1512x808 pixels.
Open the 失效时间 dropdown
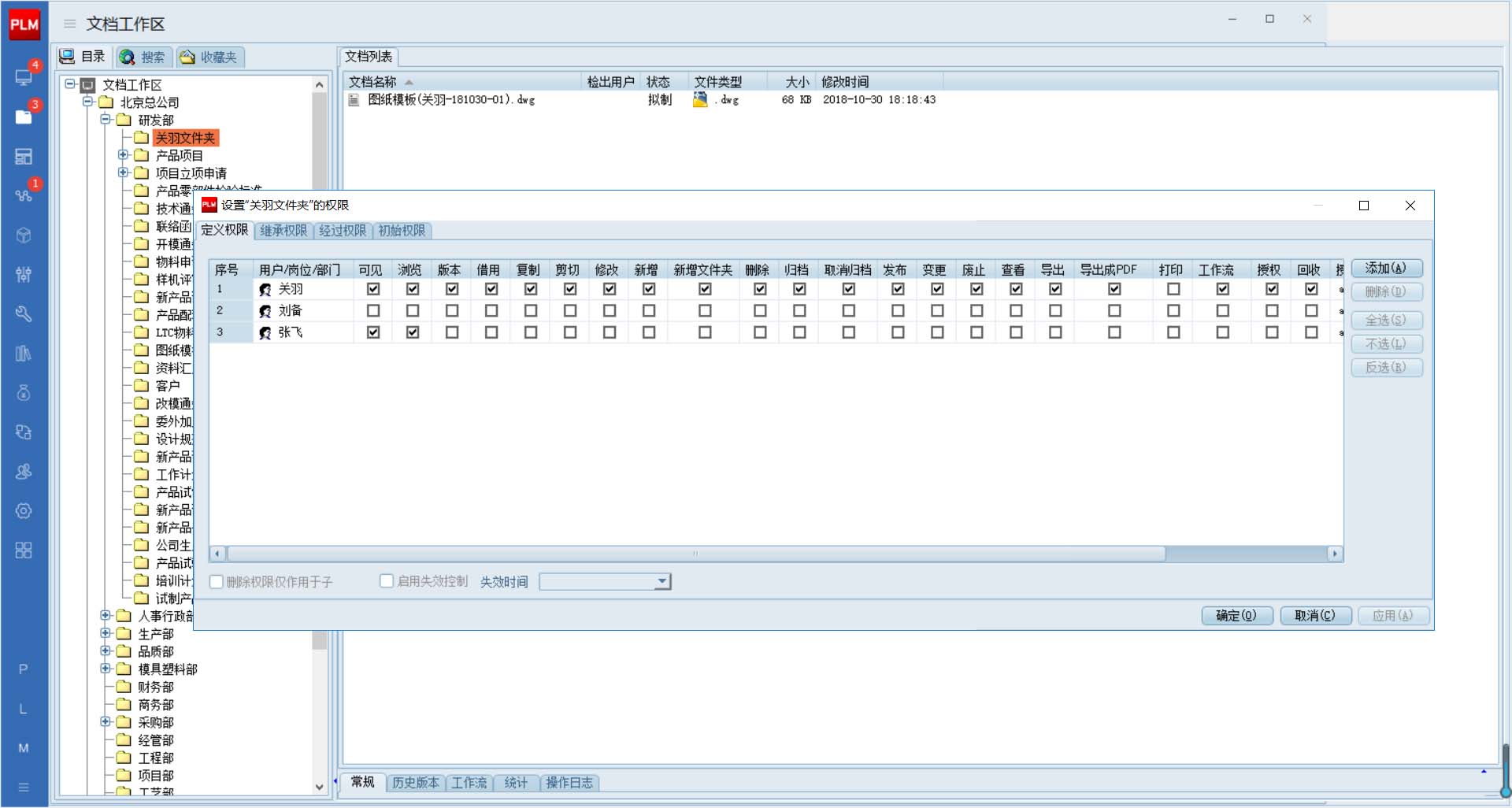pos(662,582)
